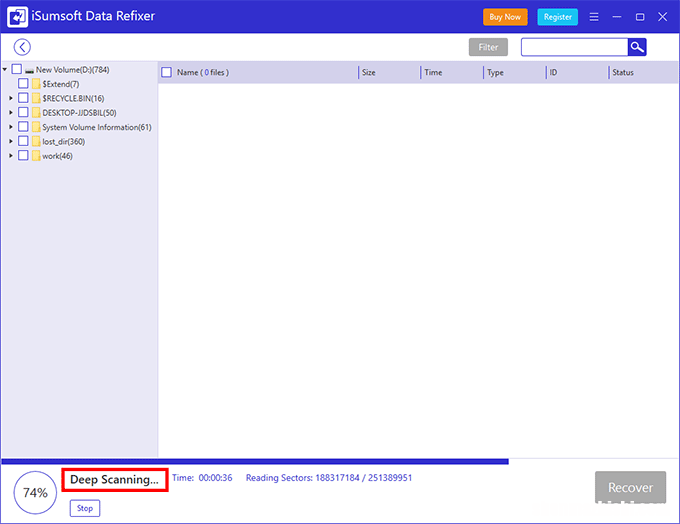
Task: Expand the DESKTOP-JJDSBIL folder node
Action: coord(11,113)
